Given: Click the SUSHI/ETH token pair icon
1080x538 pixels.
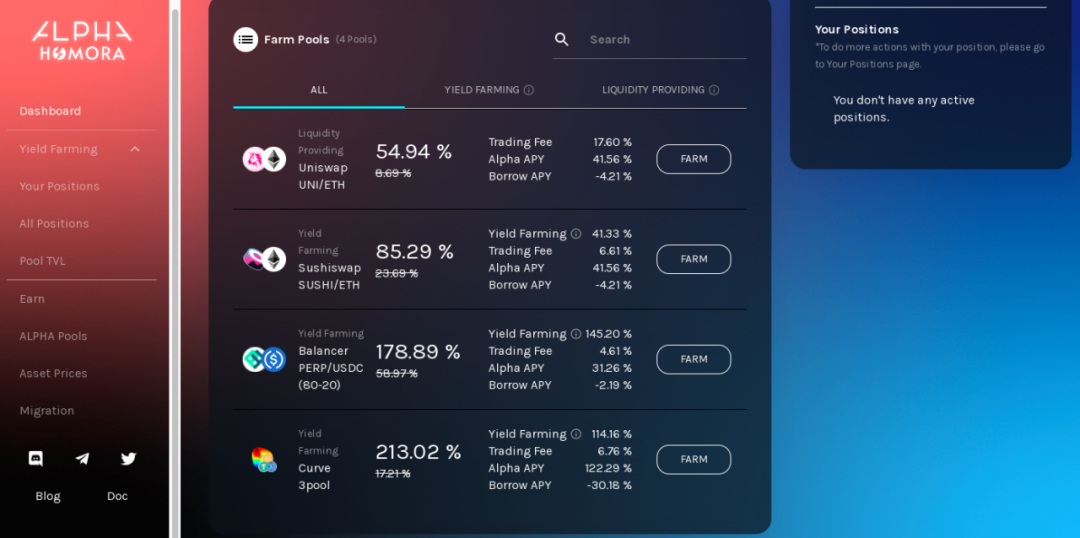Looking at the screenshot, I should pos(264,259).
